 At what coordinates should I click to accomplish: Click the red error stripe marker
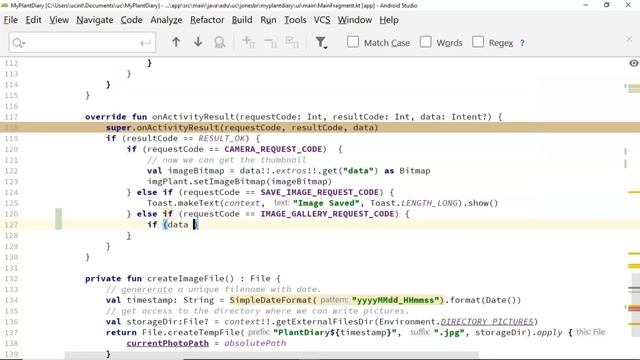(x=634, y=309)
